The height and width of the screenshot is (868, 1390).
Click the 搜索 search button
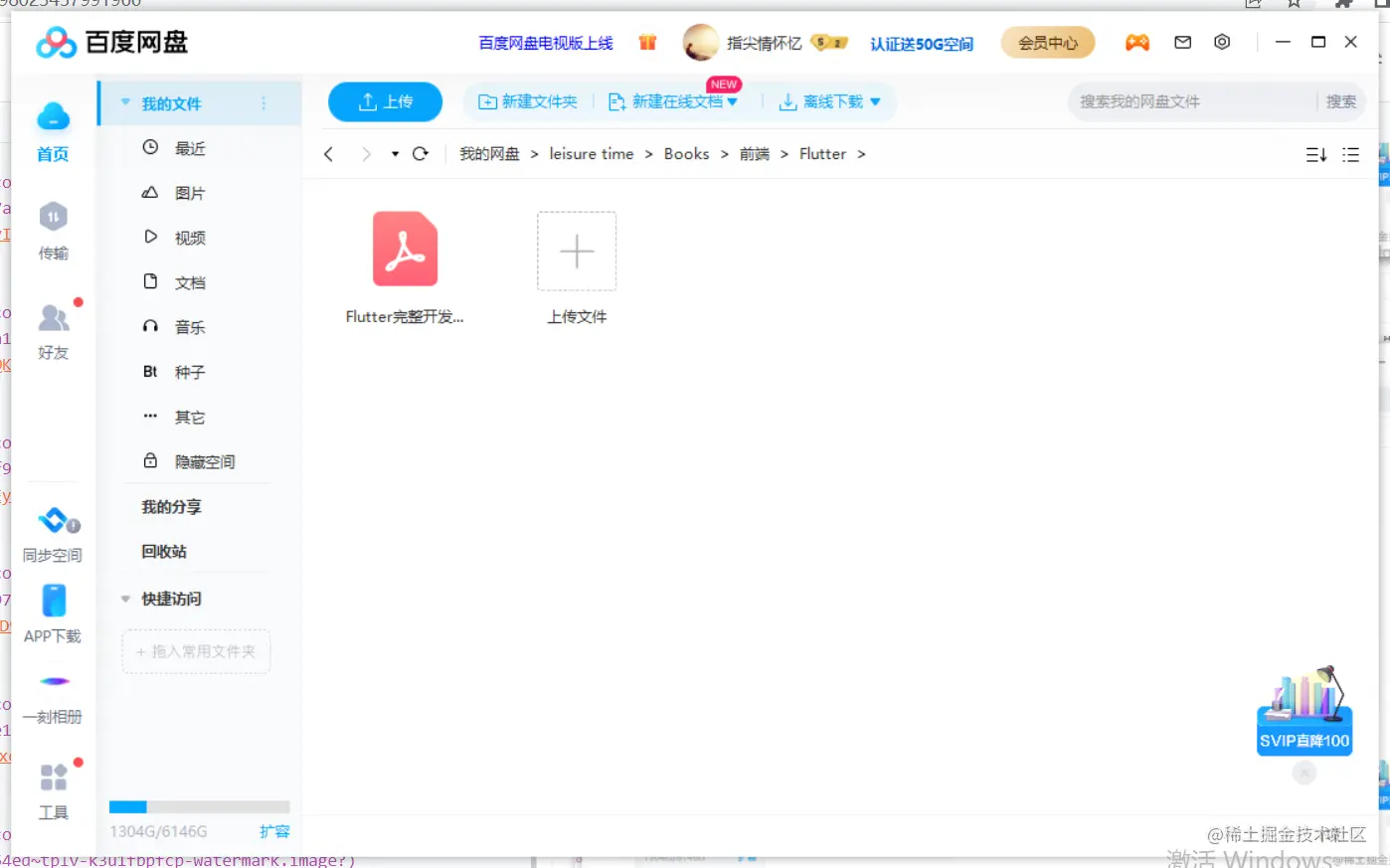point(1340,101)
